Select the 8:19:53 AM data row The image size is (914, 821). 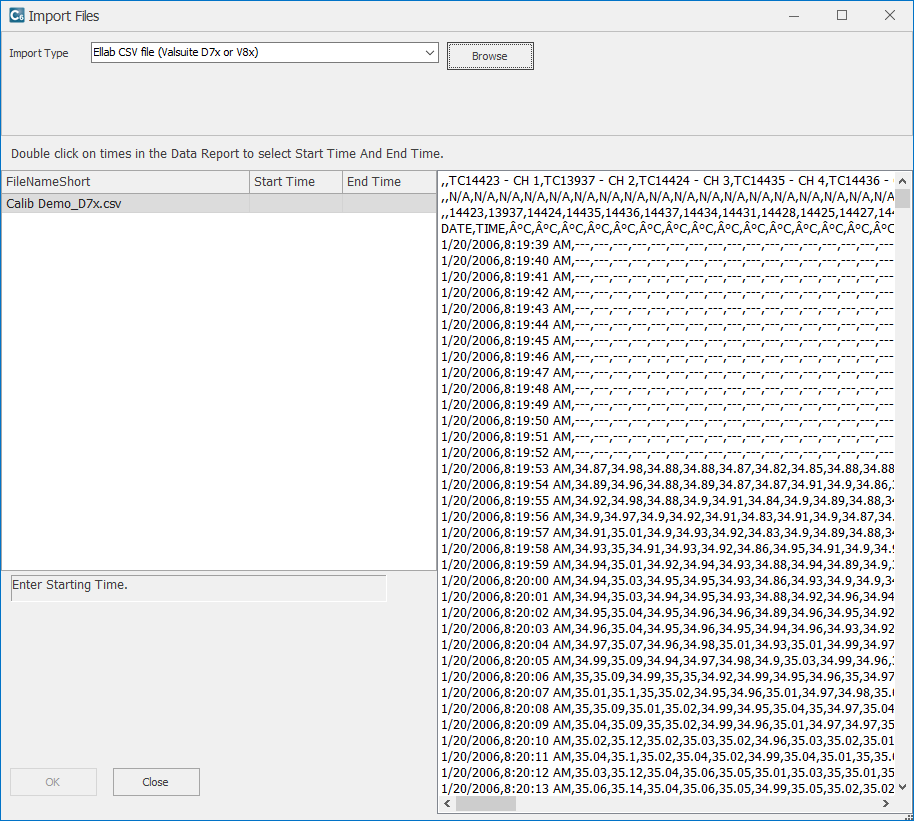667,469
